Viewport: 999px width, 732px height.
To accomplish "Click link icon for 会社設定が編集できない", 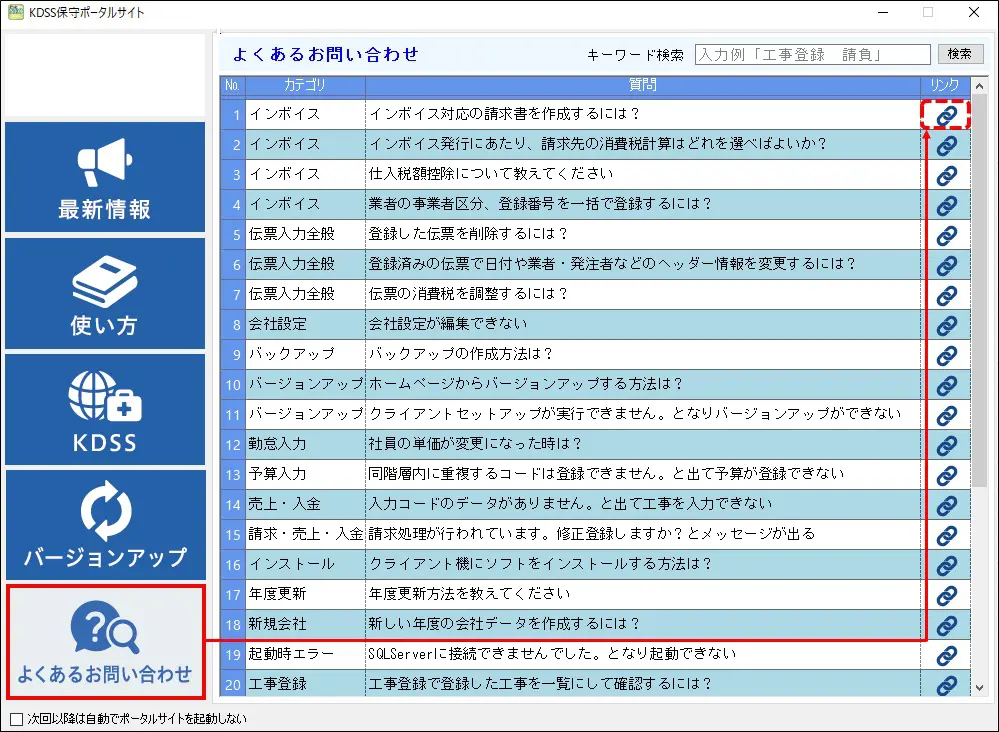I will tap(946, 325).
